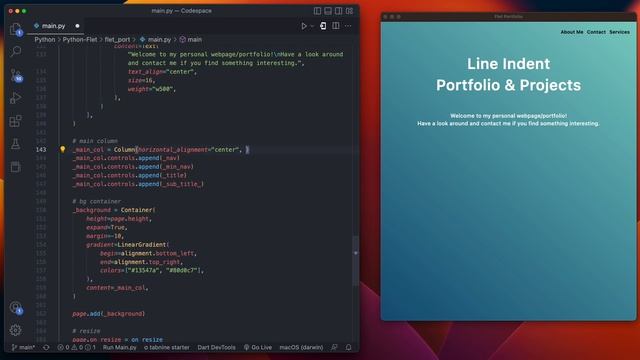This screenshot has width=640, height=360.
Task: Click the "gradient=LinearGradient(" code line
Action: point(127,244)
